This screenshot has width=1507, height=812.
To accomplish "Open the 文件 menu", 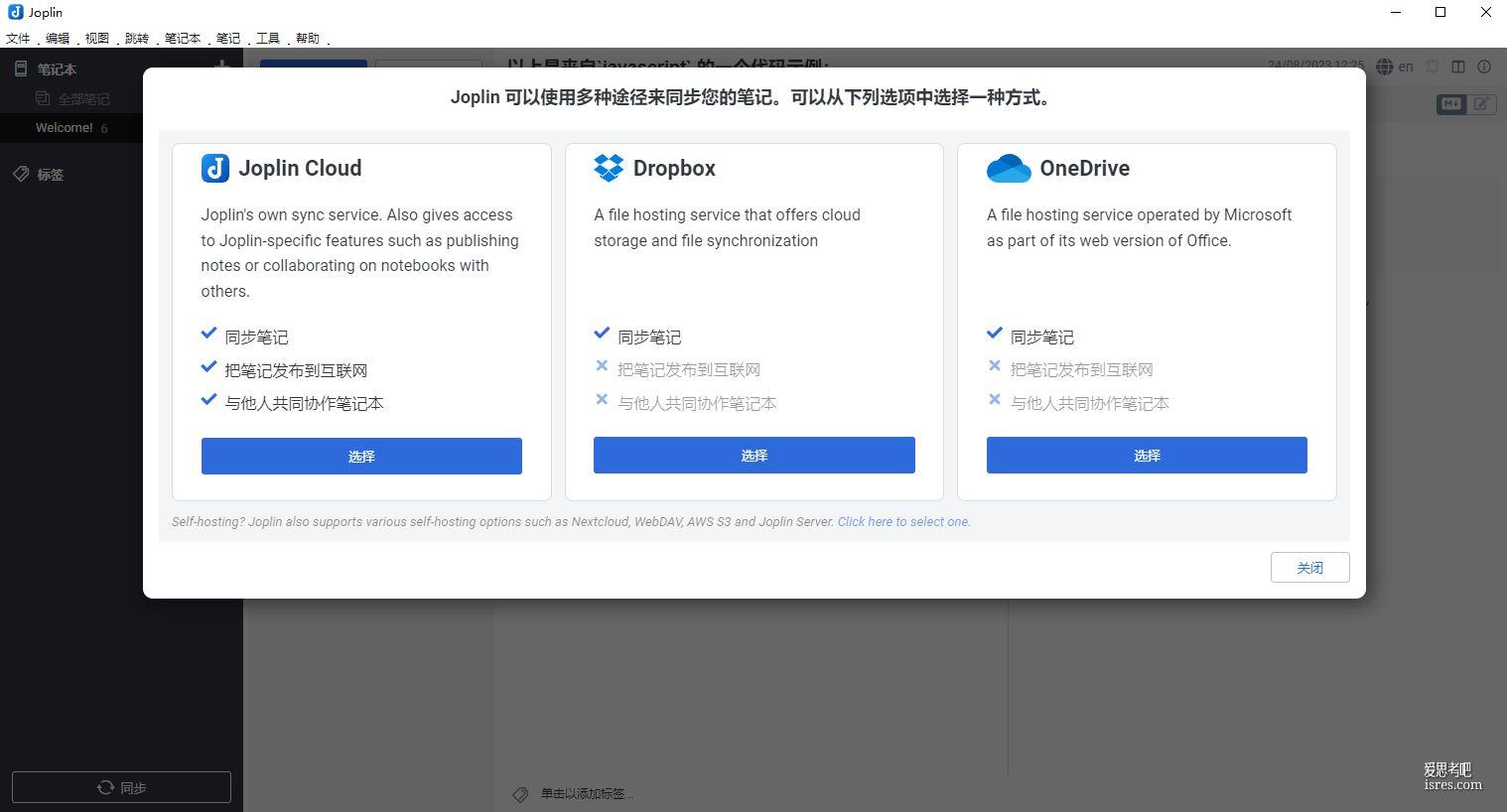I will pyautogui.click(x=18, y=38).
